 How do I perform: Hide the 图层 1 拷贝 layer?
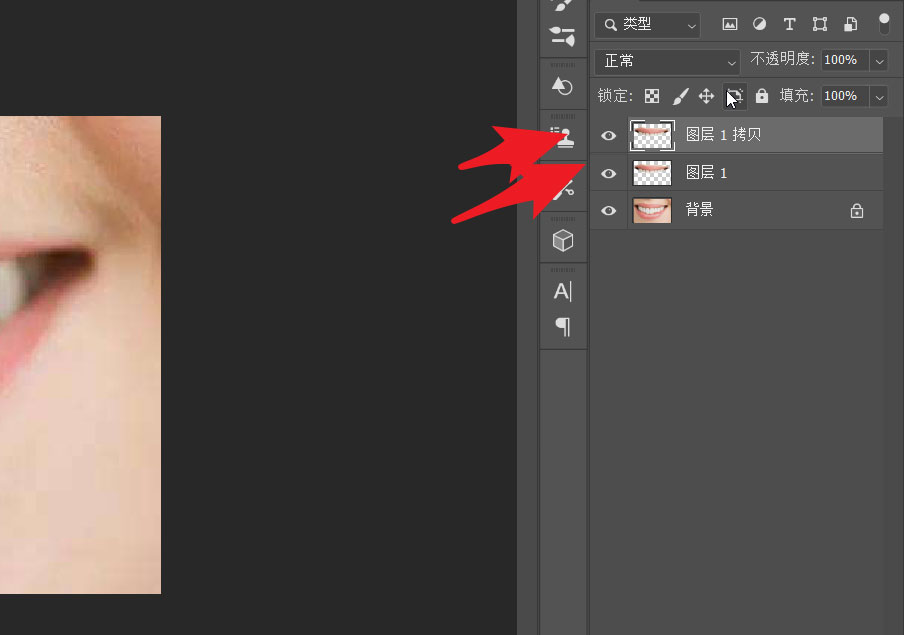[x=608, y=135]
